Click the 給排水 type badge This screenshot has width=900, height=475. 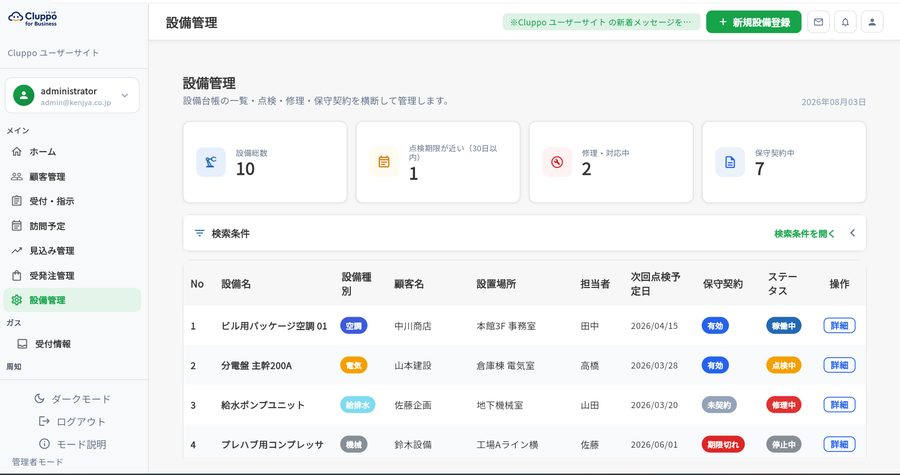358,405
